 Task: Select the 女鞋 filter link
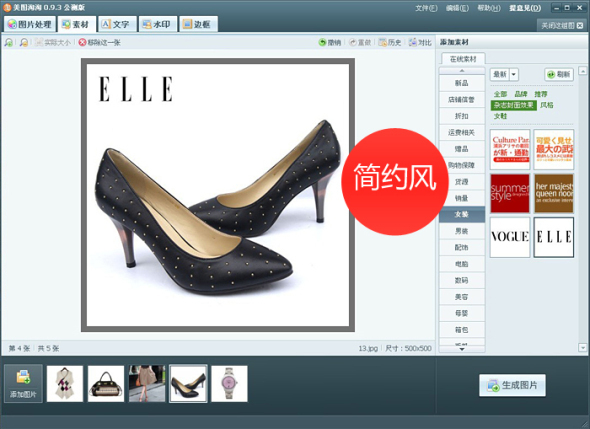tap(500, 116)
